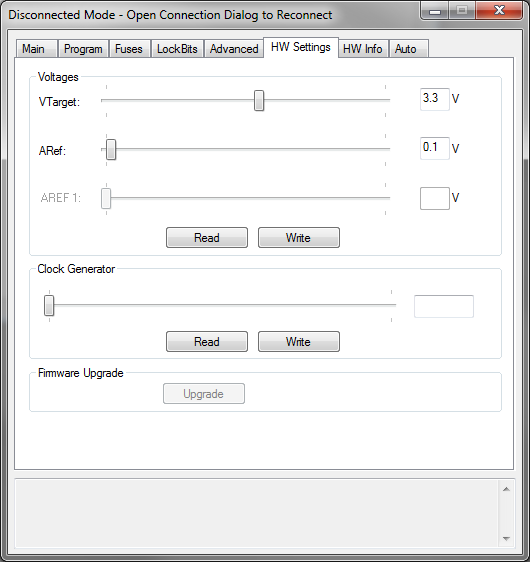The height and width of the screenshot is (562, 530).
Task: Switch to the Main tab
Action: click(37, 49)
